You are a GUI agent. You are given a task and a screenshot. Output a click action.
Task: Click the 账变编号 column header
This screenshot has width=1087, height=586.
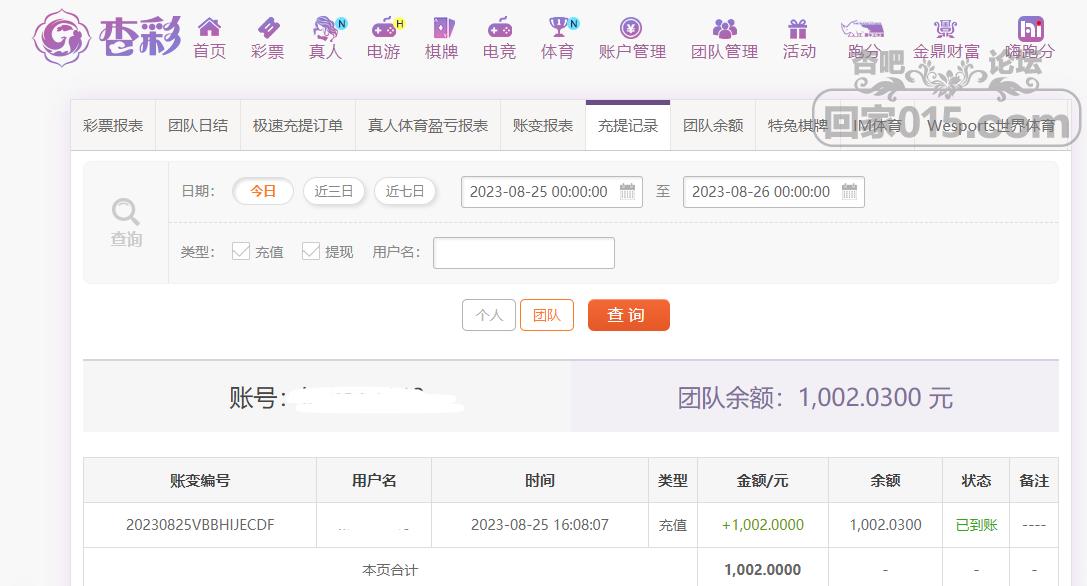[200, 480]
